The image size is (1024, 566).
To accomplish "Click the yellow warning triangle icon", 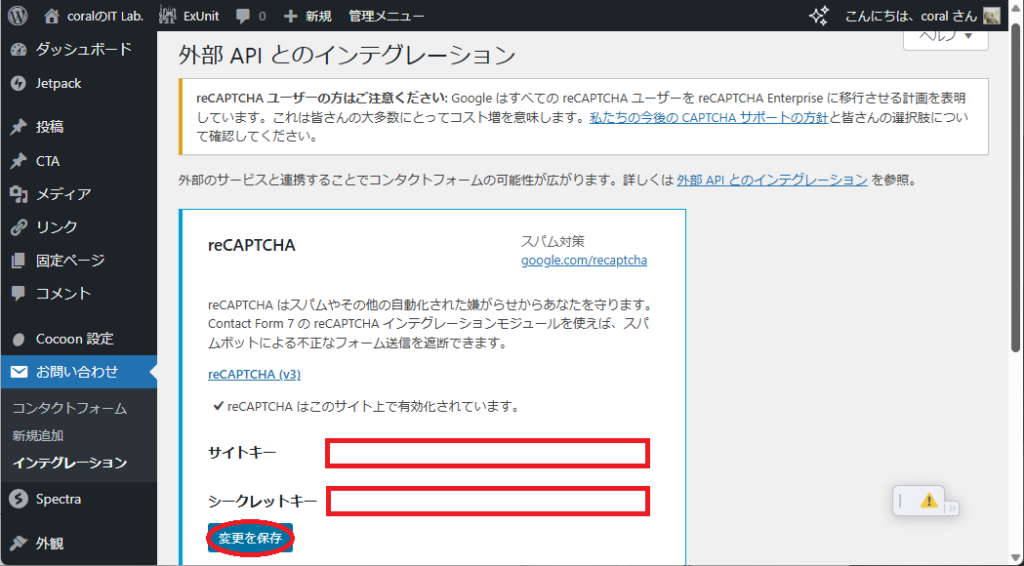I will pos(929,501).
